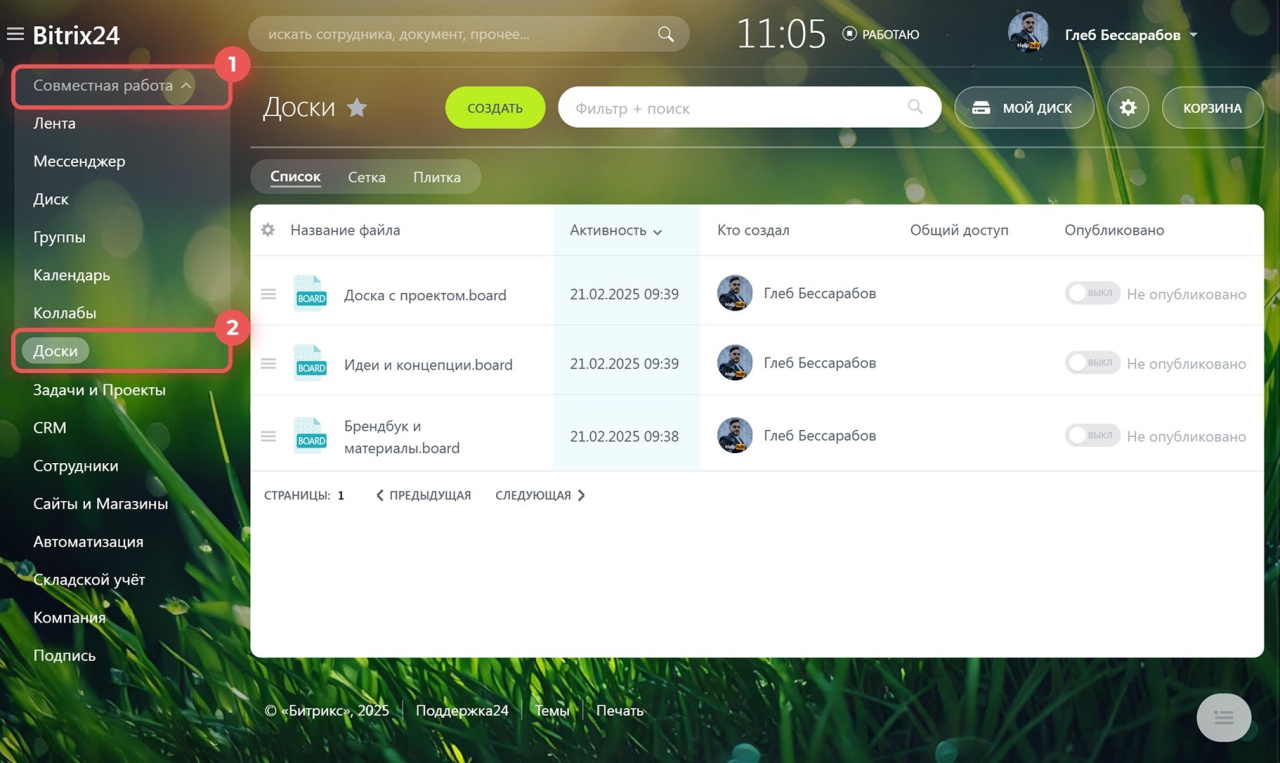Open Автоматизация in the left menu
The width and height of the screenshot is (1280, 763).
(x=88, y=542)
